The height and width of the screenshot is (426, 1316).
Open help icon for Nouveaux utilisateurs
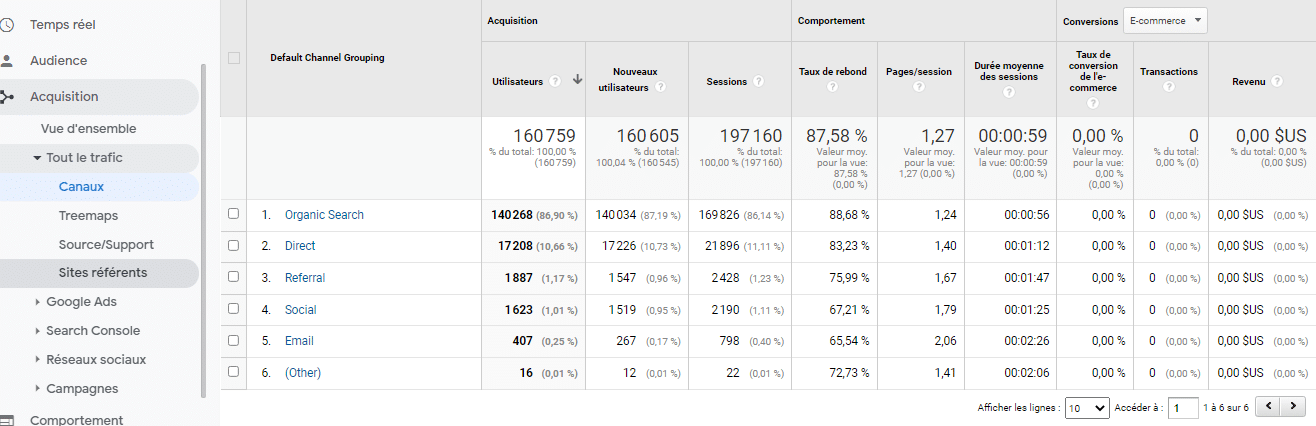(661, 88)
